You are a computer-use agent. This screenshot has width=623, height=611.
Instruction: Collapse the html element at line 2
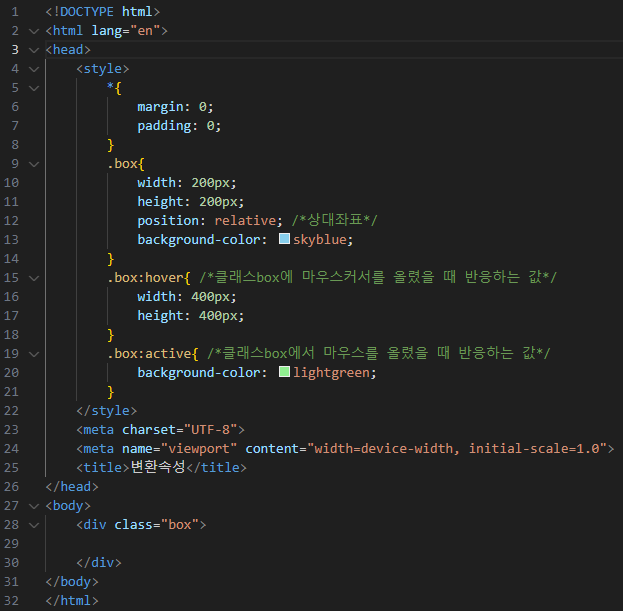[34, 31]
